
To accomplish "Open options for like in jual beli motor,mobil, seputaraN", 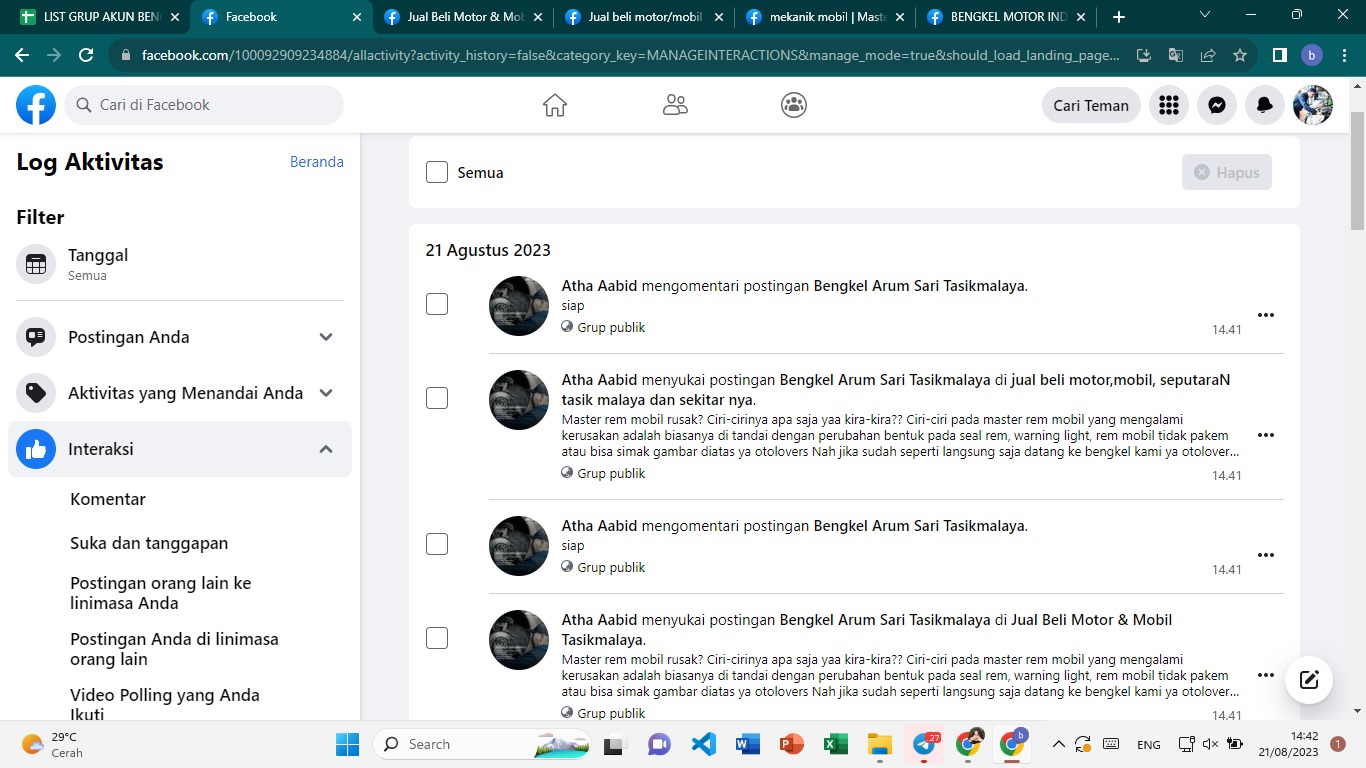I will click(1266, 435).
